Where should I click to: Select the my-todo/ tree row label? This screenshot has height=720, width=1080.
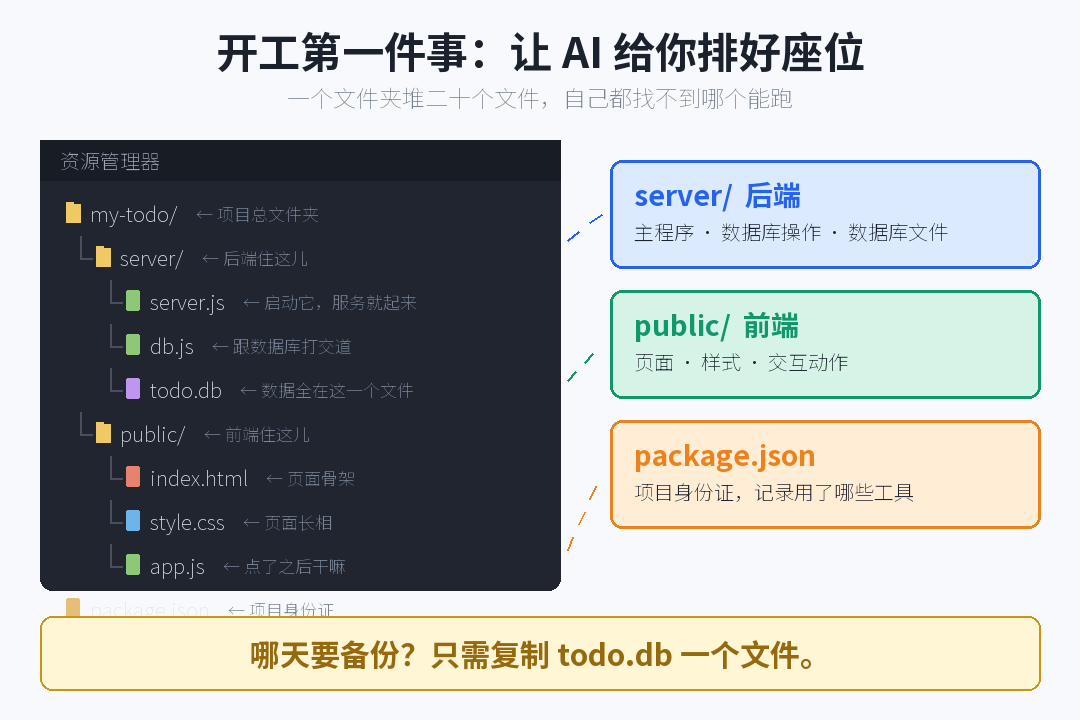click(134, 215)
